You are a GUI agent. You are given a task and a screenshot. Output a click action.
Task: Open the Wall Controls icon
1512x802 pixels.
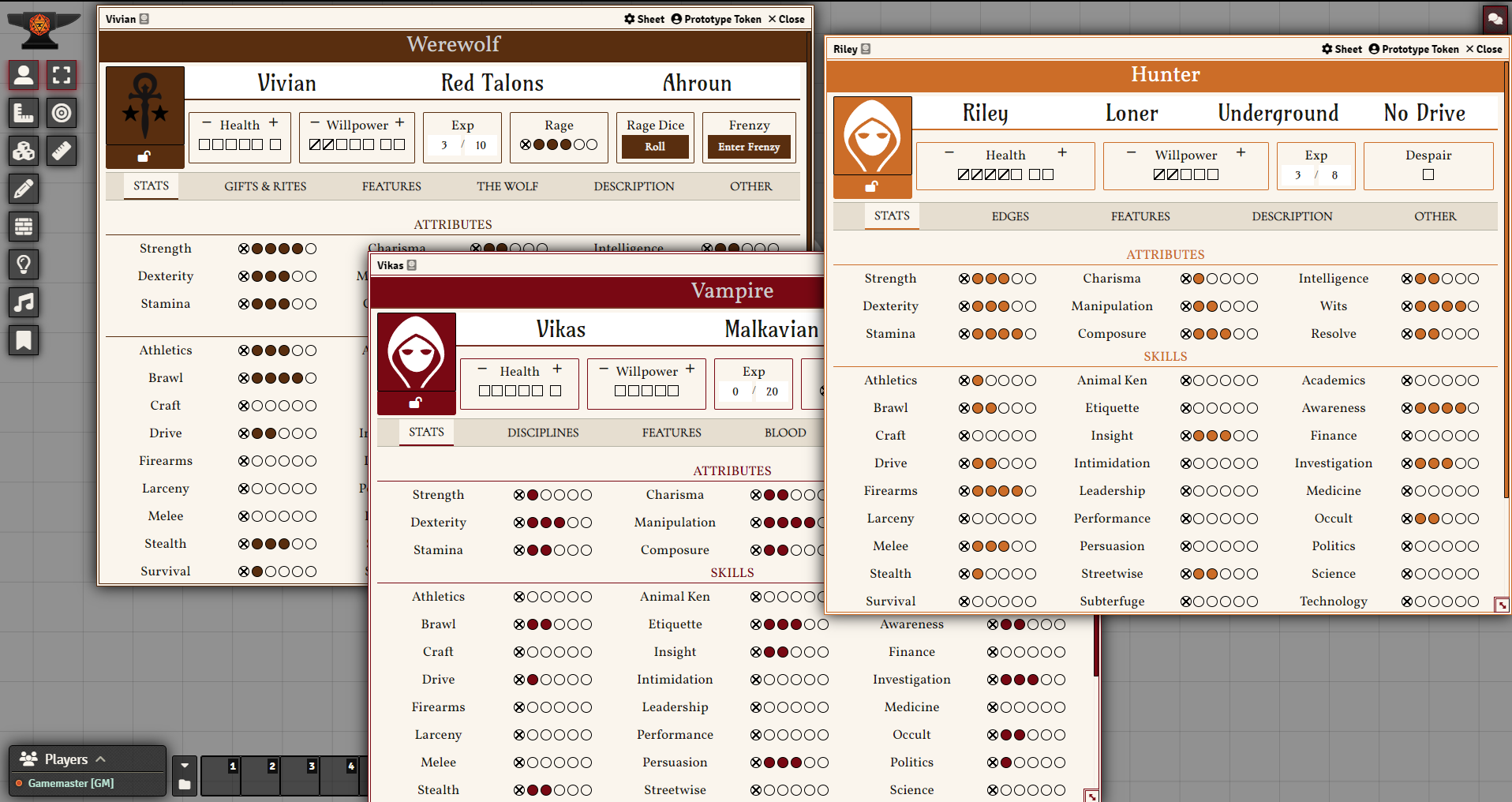24,227
